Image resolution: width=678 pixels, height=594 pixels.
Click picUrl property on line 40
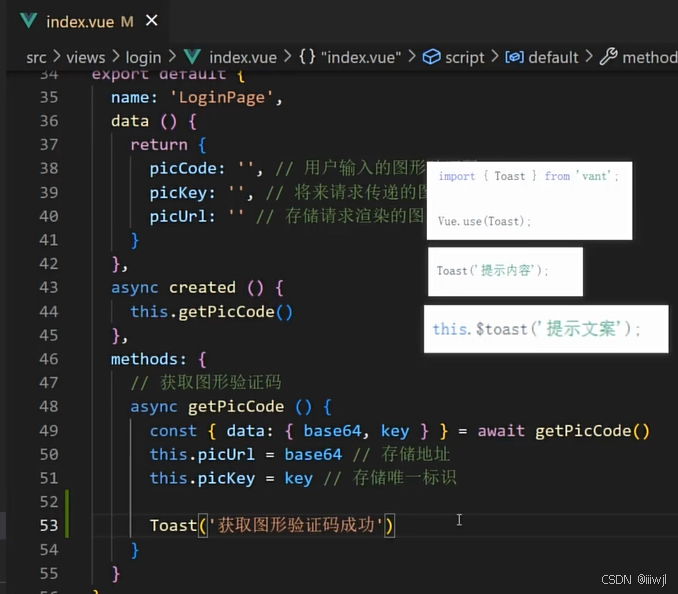click(178, 216)
